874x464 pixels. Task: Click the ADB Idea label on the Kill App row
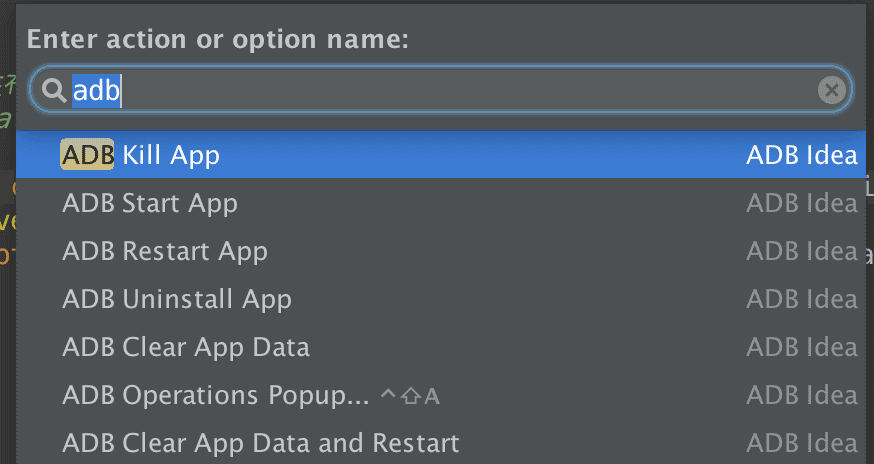[801, 155]
